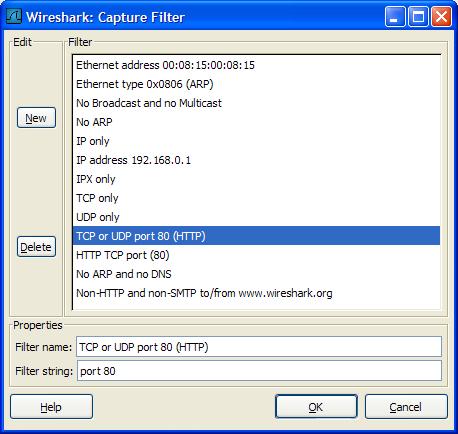Screen dimensions: 458x434
Task: Focus the Filter string input field
Action: coord(259,371)
